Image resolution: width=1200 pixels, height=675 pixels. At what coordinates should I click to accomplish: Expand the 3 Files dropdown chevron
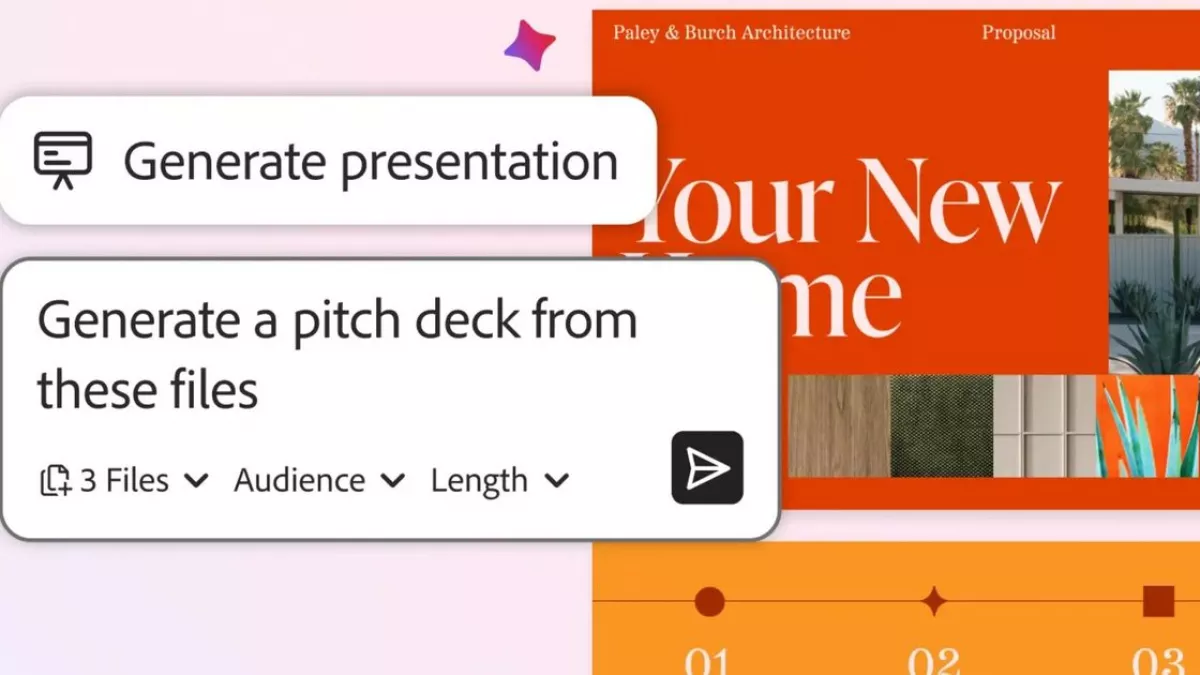(197, 481)
